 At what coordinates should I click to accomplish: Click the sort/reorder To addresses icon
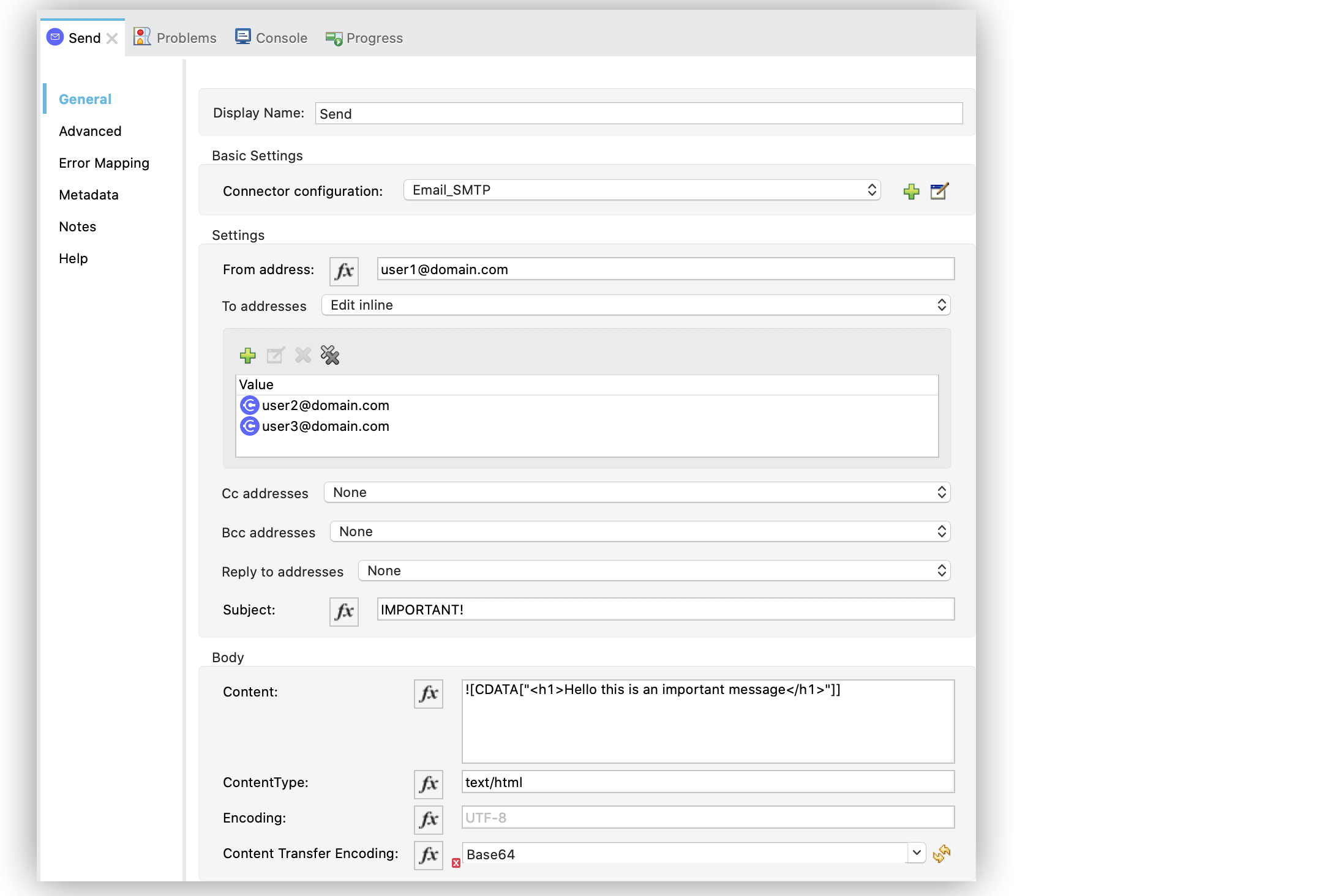[329, 355]
